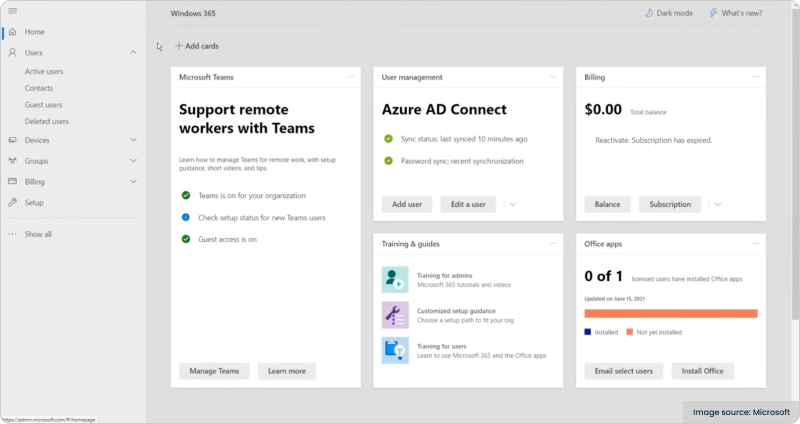
Task: Click the Install Office button
Action: pos(703,371)
